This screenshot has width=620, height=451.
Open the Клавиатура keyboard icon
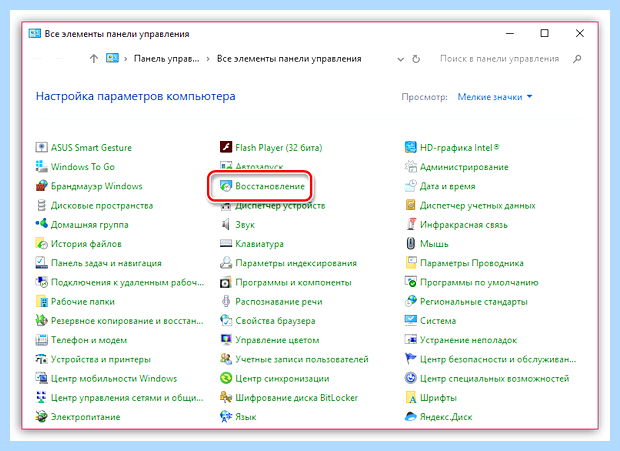(x=226, y=244)
